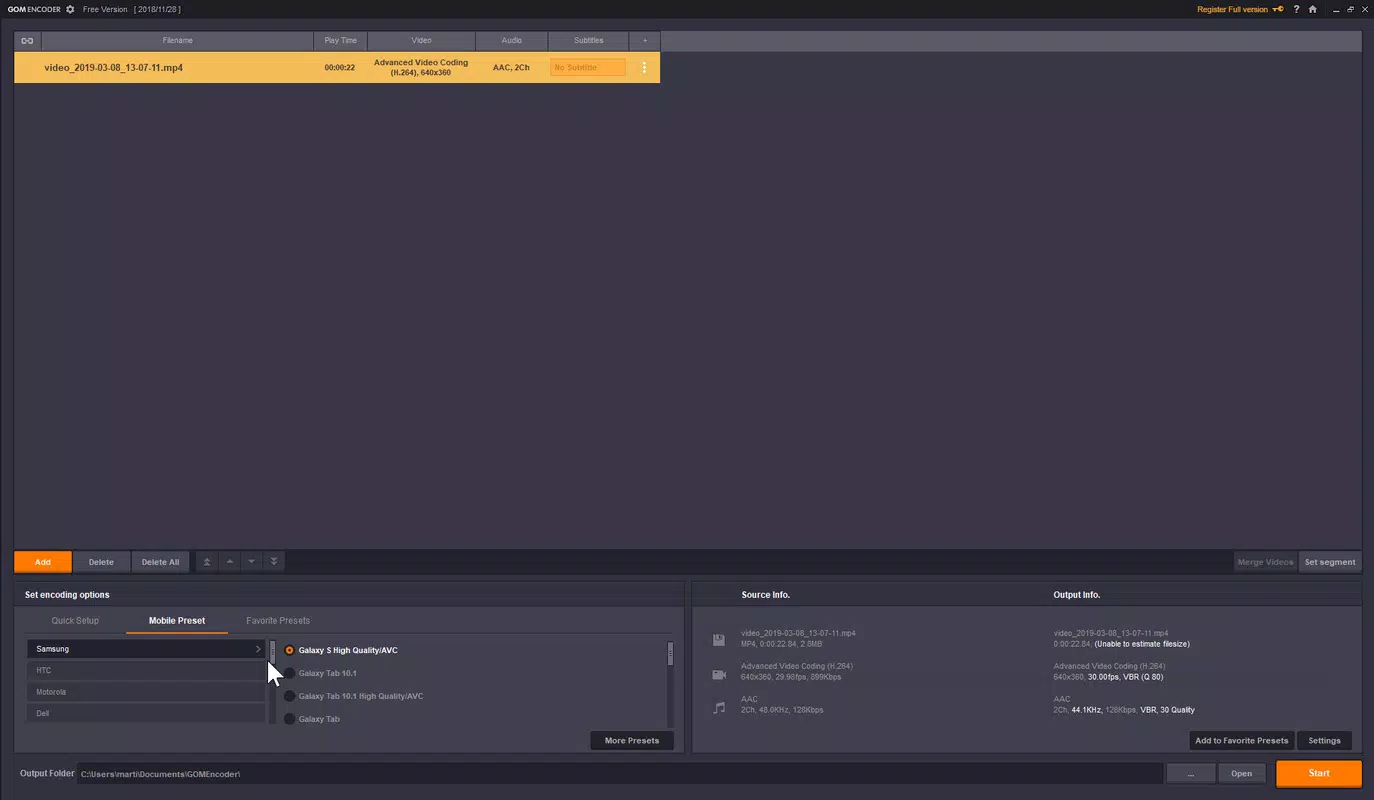
Task: Click the link icon in file list header
Action: point(27,41)
